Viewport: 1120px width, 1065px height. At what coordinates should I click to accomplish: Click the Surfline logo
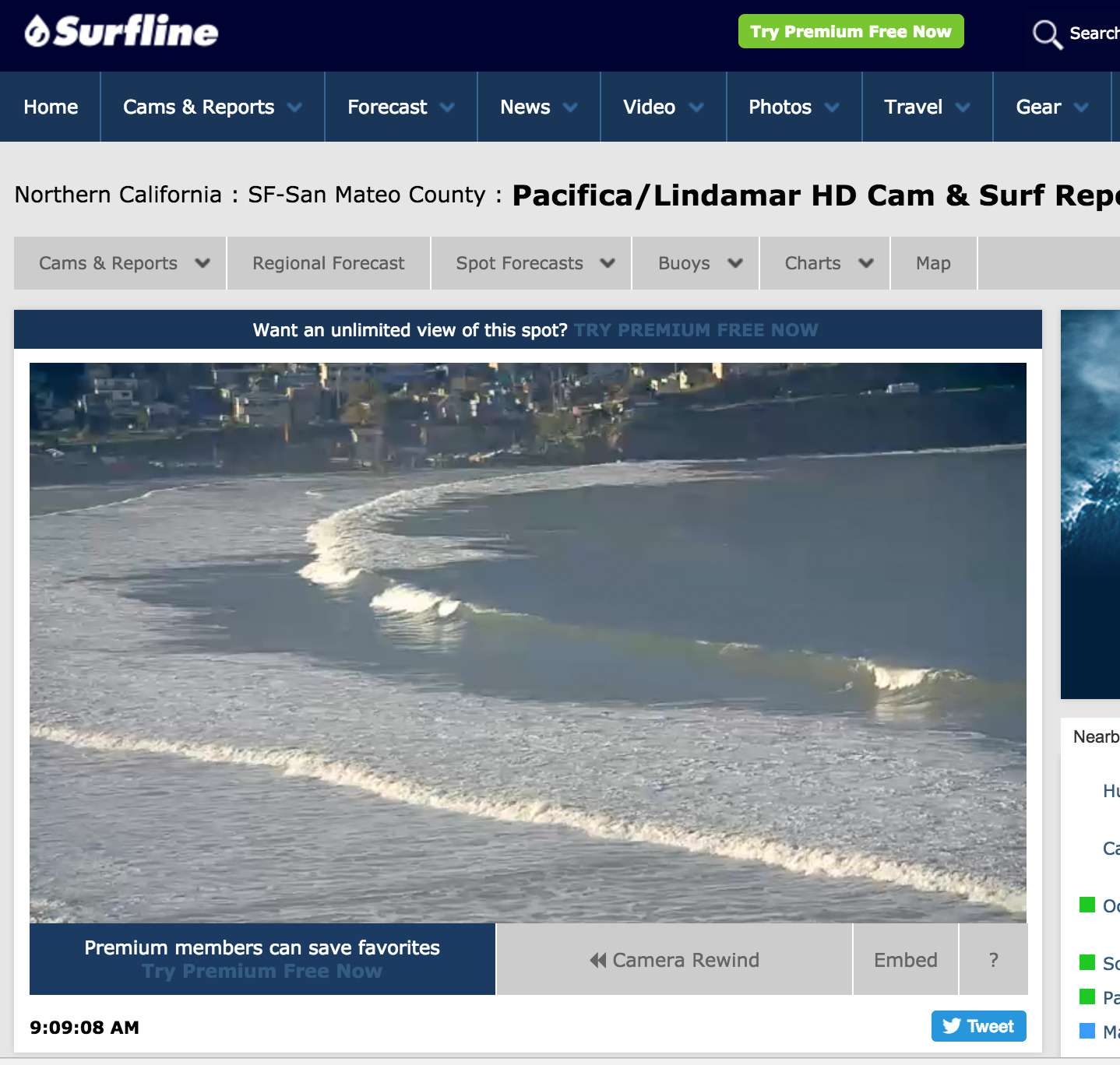(x=122, y=32)
